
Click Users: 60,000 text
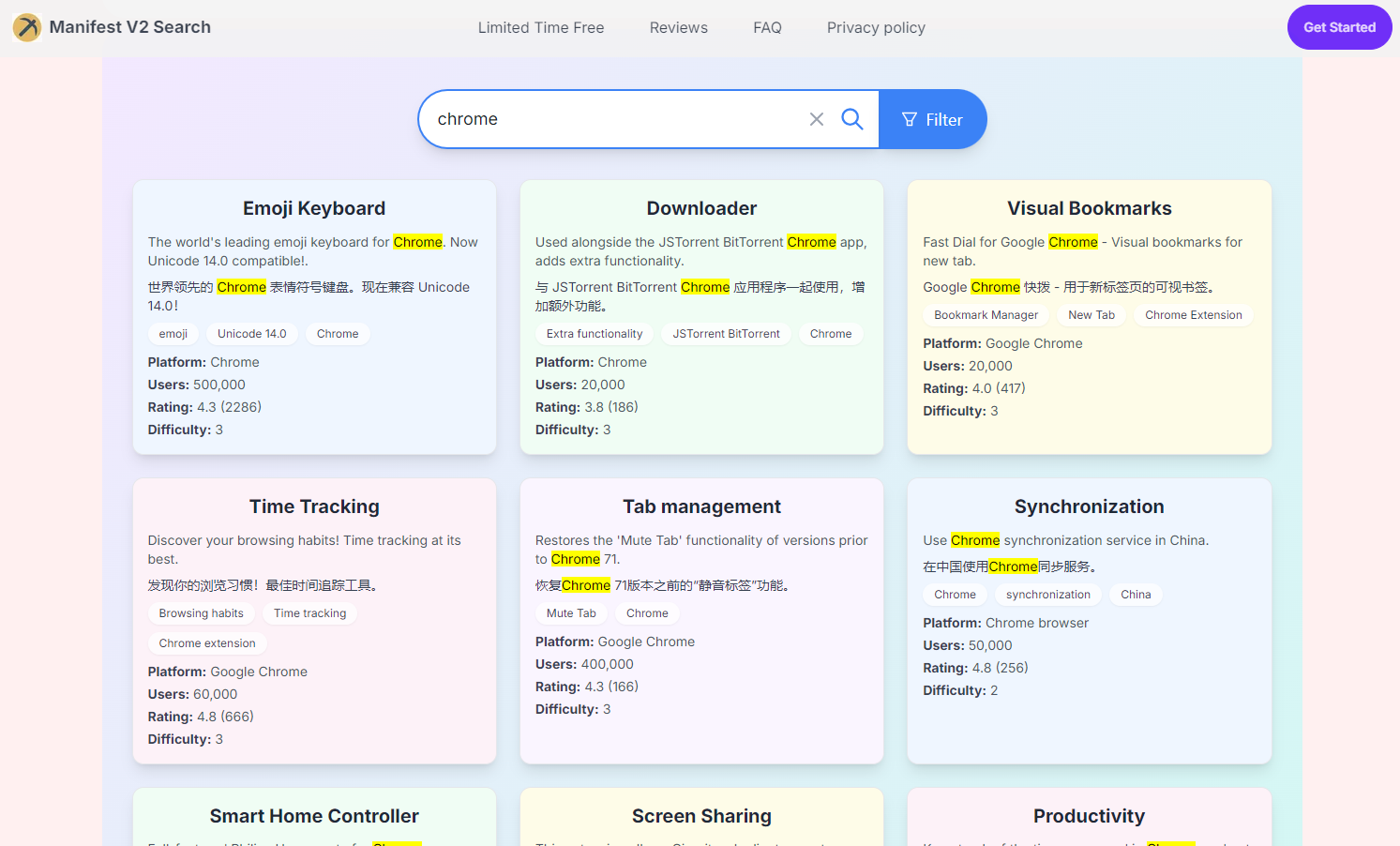(x=192, y=694)
